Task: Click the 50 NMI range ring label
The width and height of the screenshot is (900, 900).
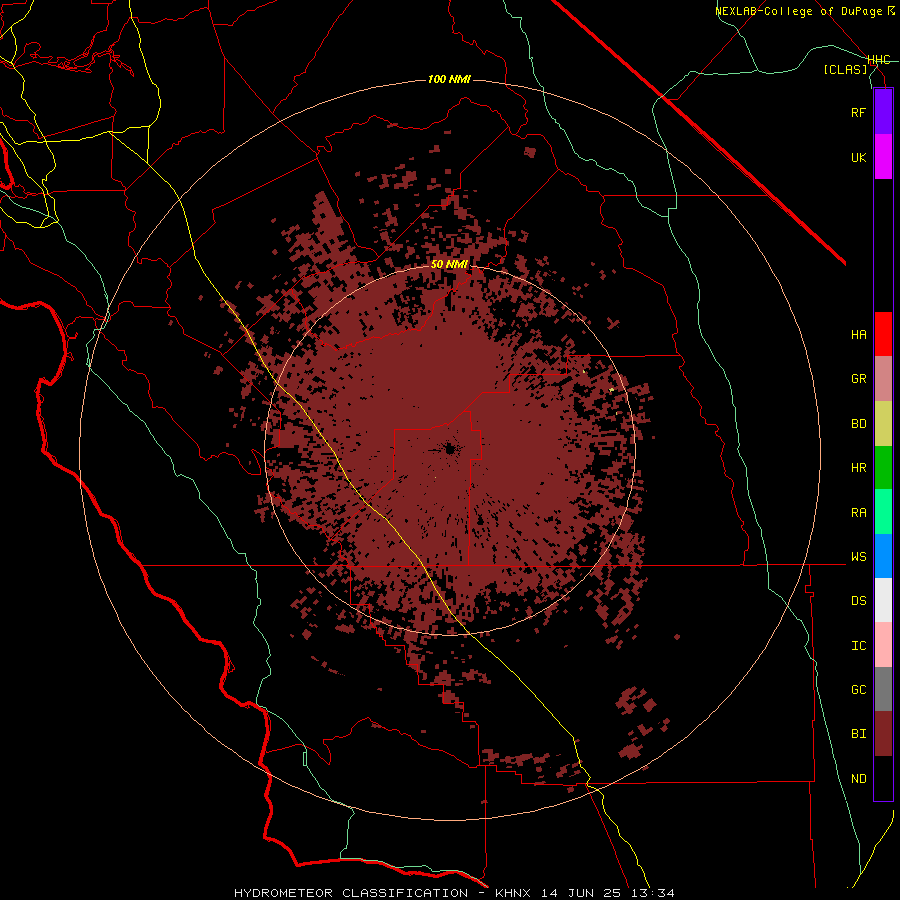Action: pos(449,264)
